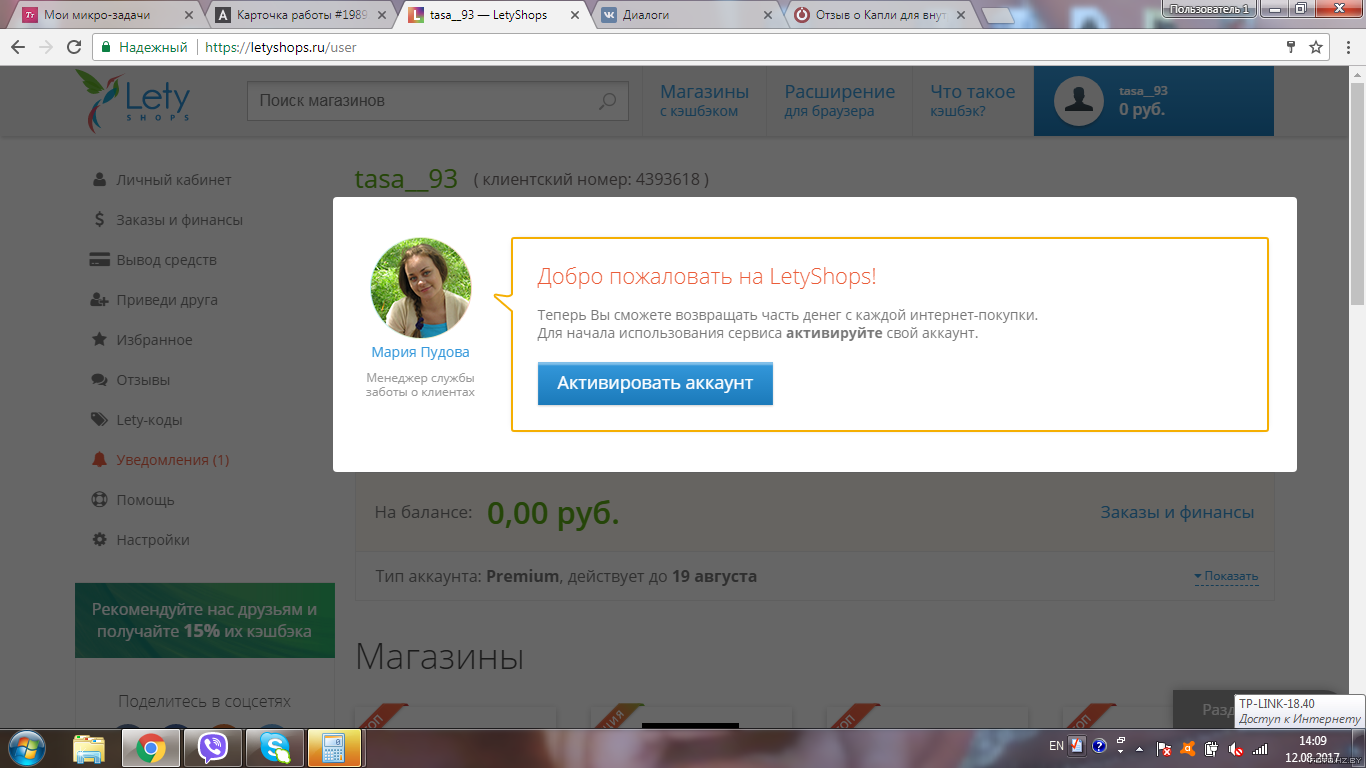Open Chrome three-dot menu

point(1346,47)
